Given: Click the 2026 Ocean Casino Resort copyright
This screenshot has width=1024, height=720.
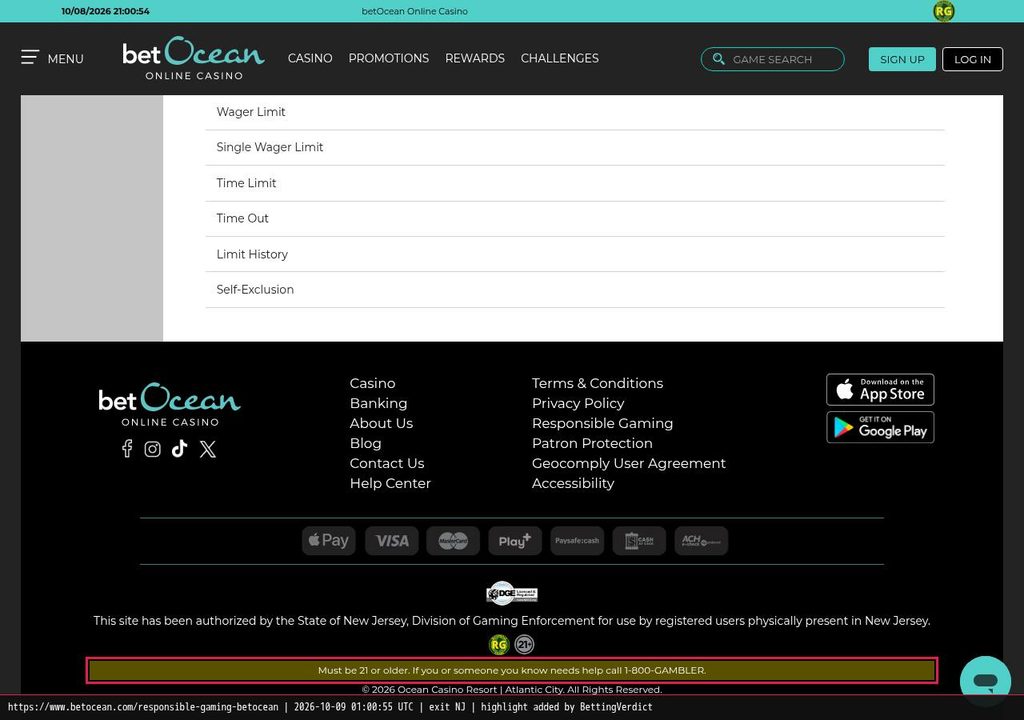Looking at the screenshot, I should coord(512,689).
